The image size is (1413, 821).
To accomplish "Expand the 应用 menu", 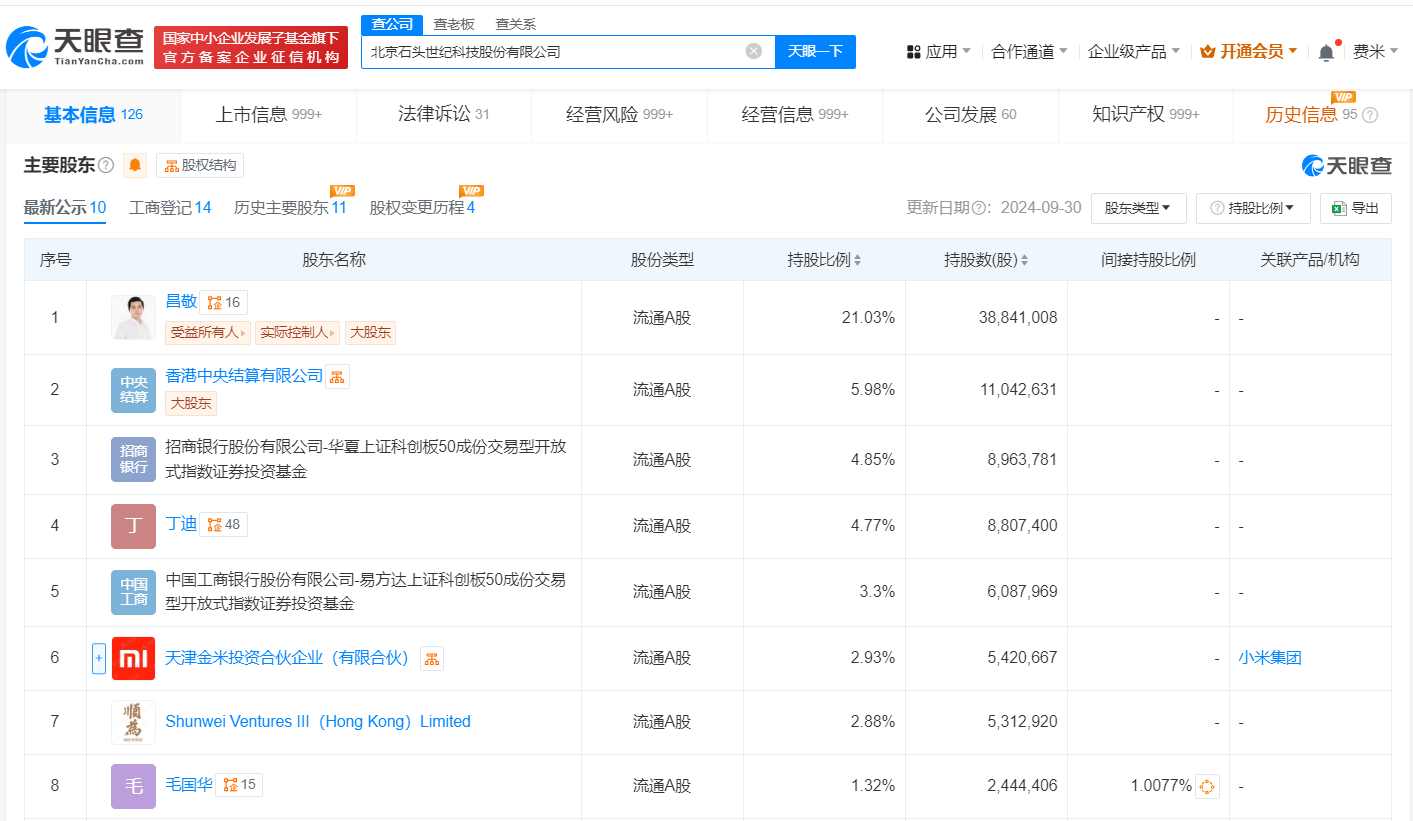I will (938, 52).
